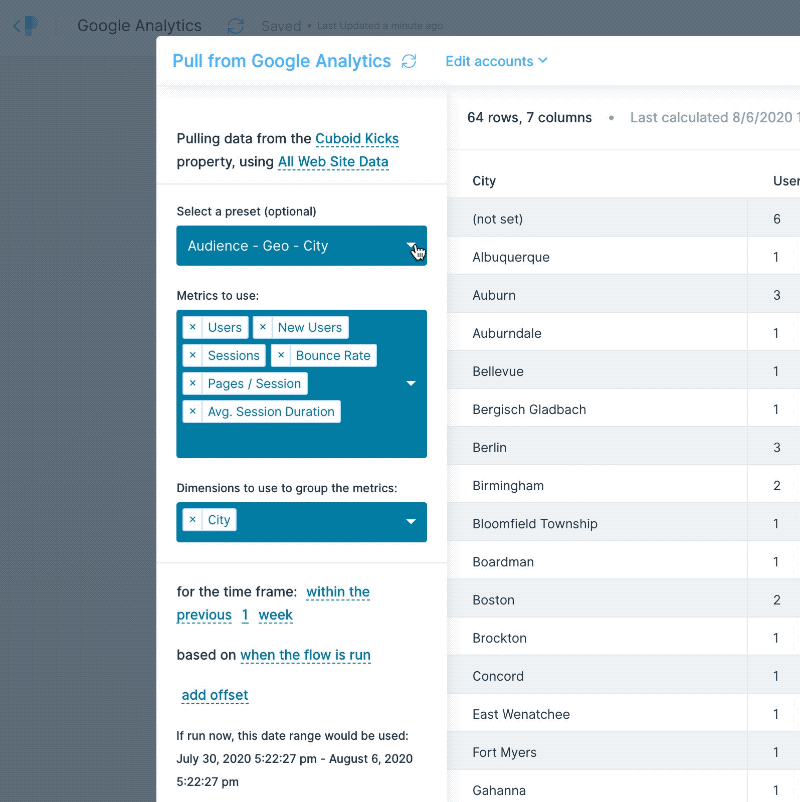Viewport: 800px width, 802px height.
Task: Select the (not set) city row
Action: (x=623, y=219)
